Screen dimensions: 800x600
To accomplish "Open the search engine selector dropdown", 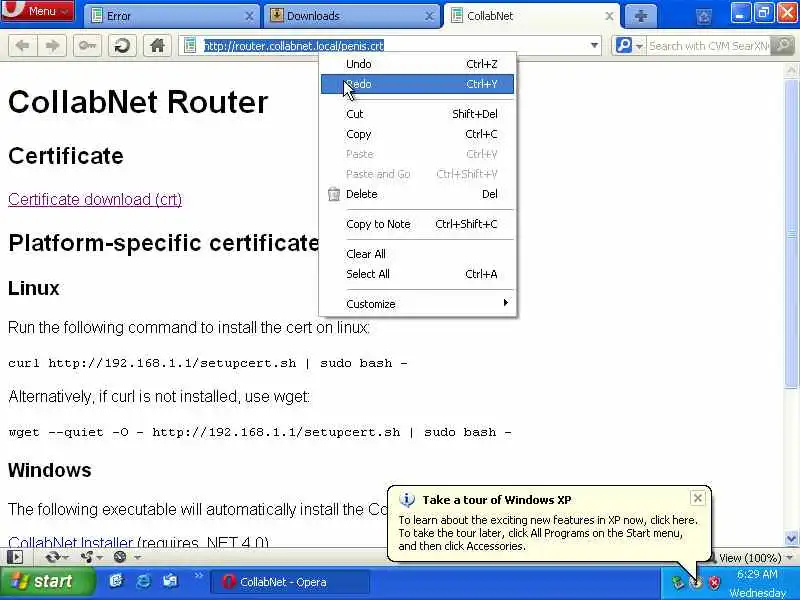I will (629, 46).
